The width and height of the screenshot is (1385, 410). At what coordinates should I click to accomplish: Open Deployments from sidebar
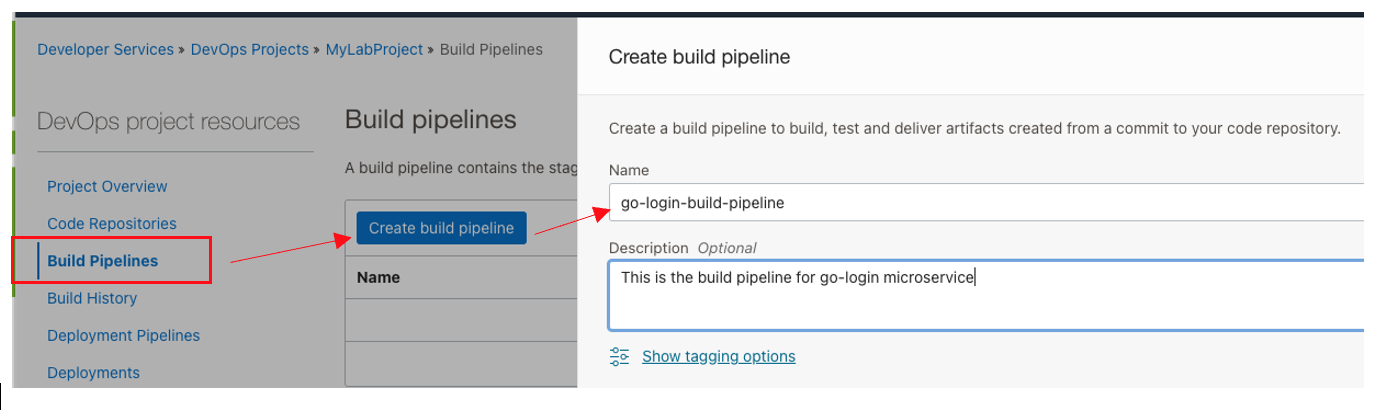[x=93, y=372]
